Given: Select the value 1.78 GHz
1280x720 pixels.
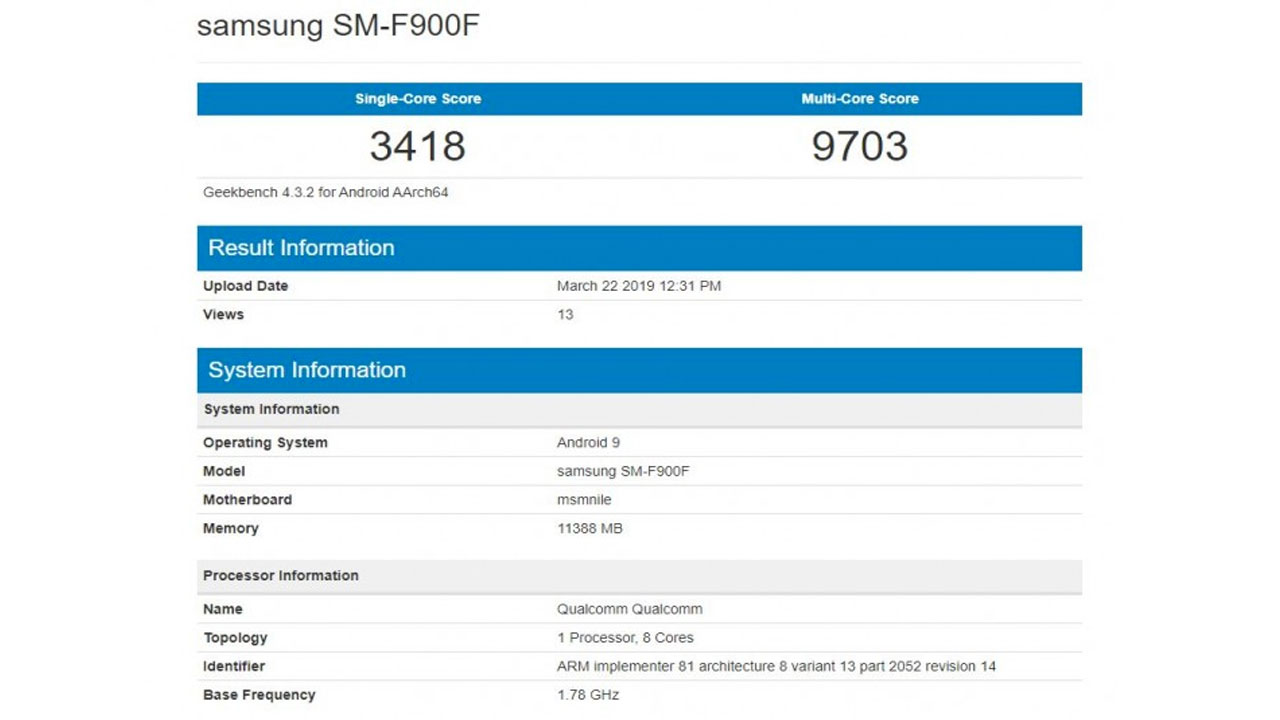Looking at the screenshot, I should (588, 695).
